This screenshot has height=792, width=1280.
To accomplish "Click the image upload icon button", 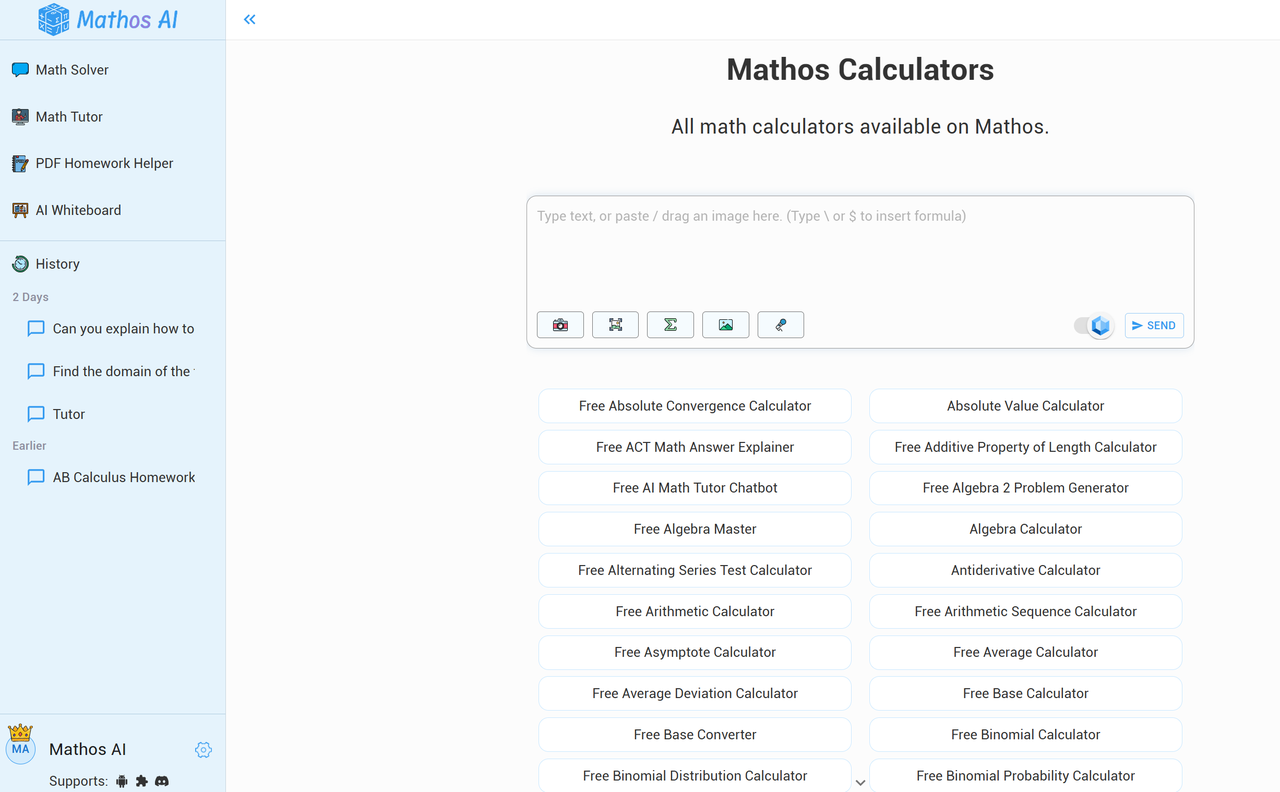I will pyautogui.click(x=725, y=325).
